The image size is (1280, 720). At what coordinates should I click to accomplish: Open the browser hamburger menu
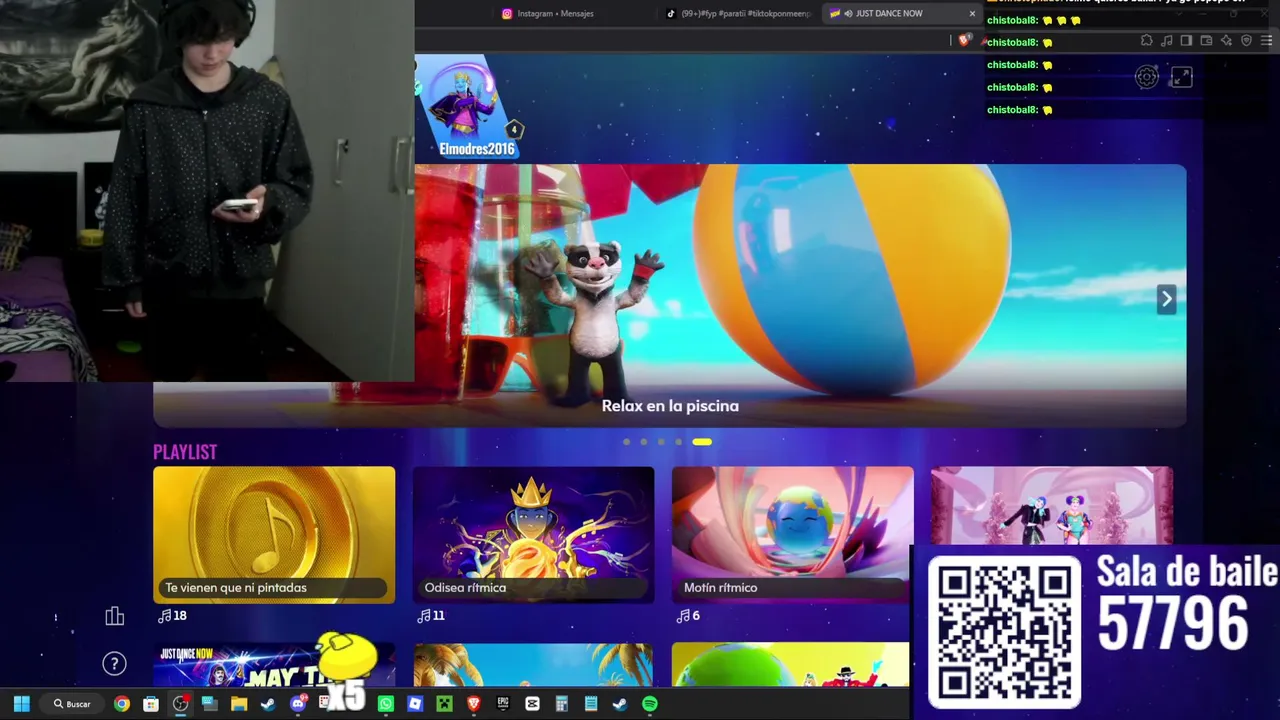[x=1267, y=41]
